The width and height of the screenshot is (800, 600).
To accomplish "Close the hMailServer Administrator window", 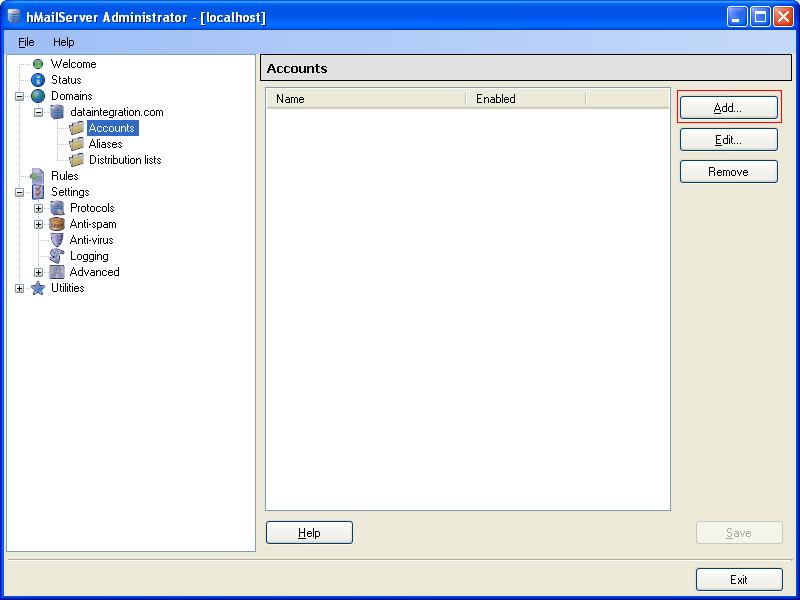I will point(783,17).
